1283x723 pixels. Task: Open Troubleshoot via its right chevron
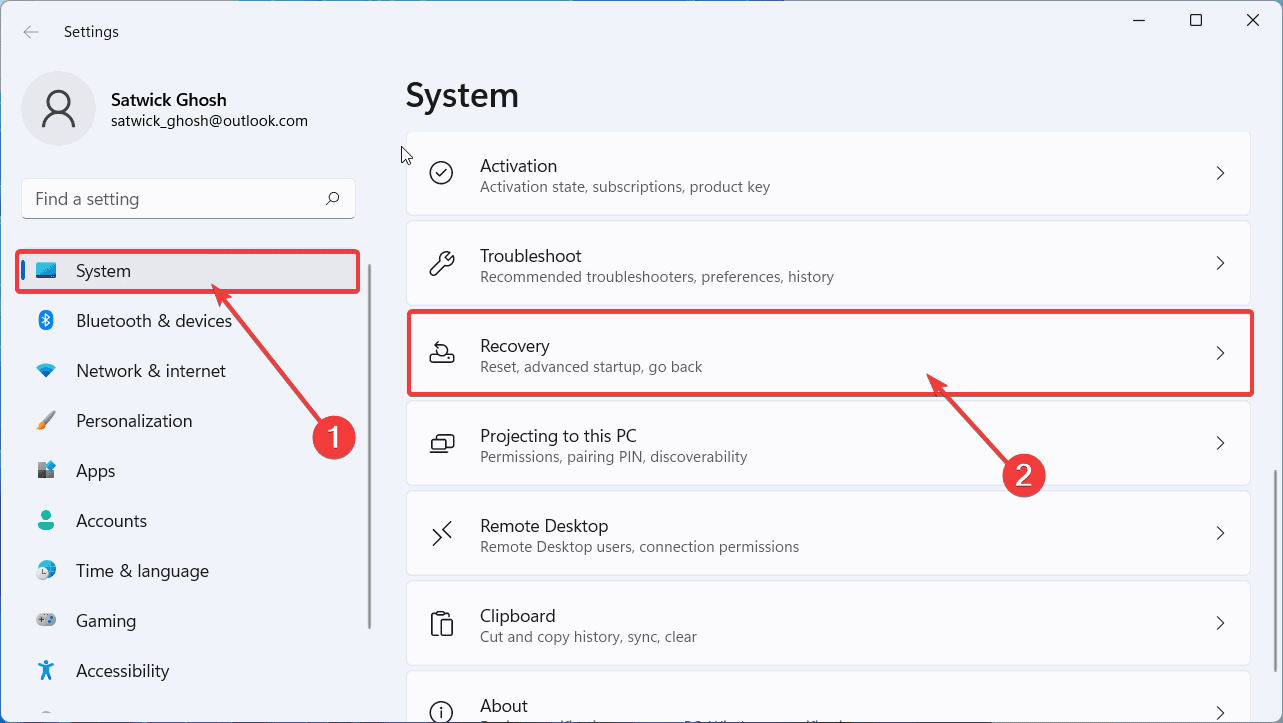pyautogui.click(x=1220, y=263)
